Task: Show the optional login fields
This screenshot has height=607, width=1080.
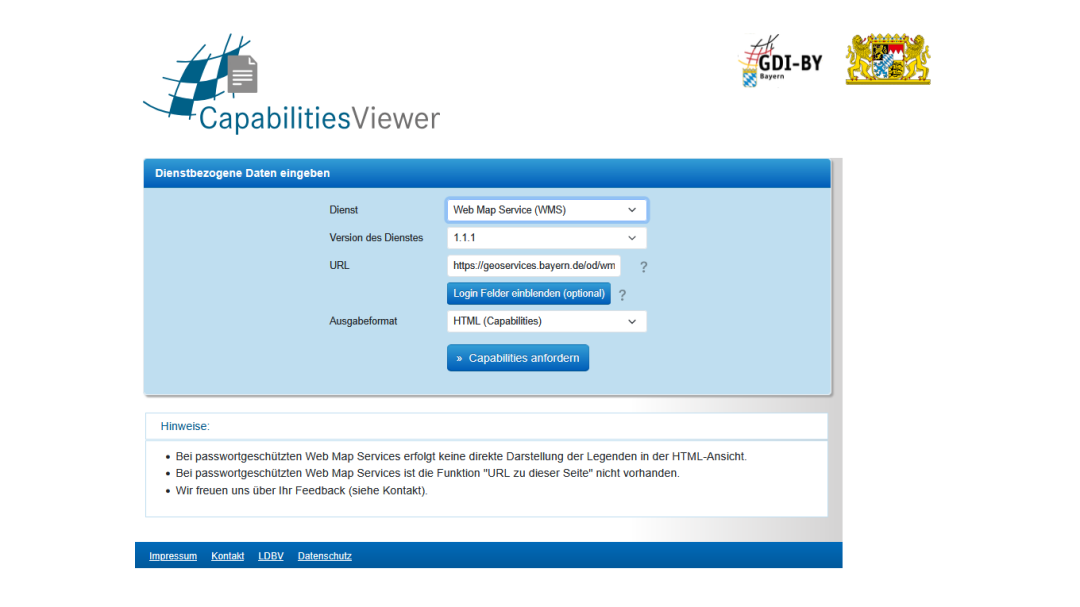Action: pyautogui.click(x=528, y=293)
